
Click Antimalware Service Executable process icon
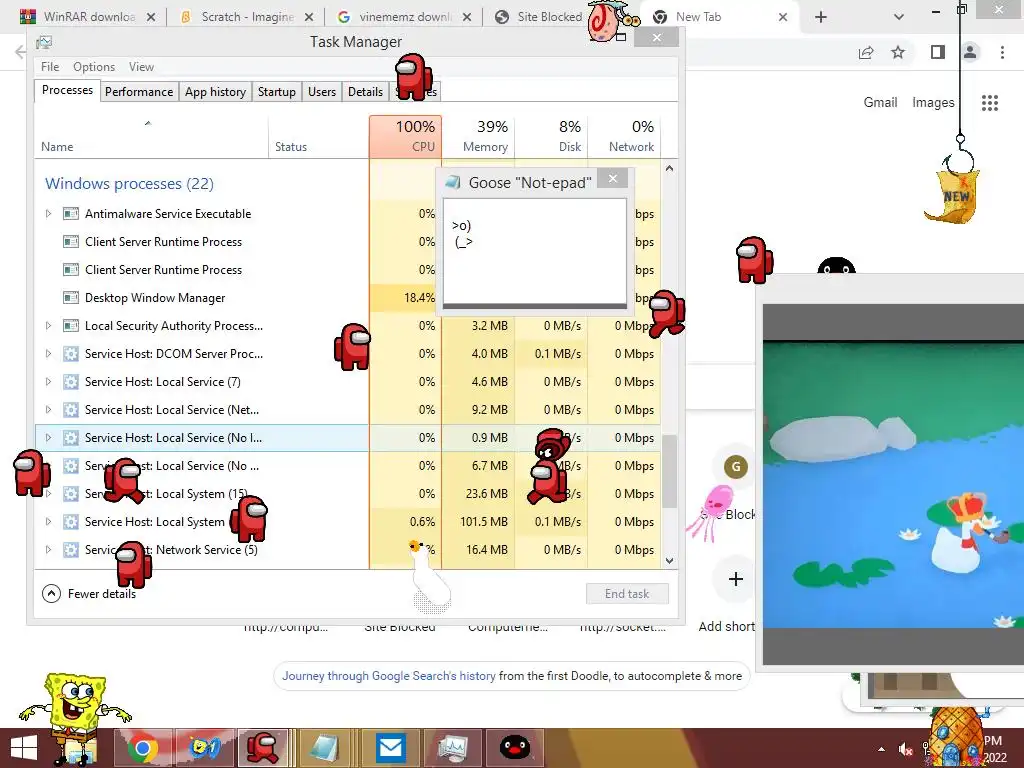[x=71, y=214]
